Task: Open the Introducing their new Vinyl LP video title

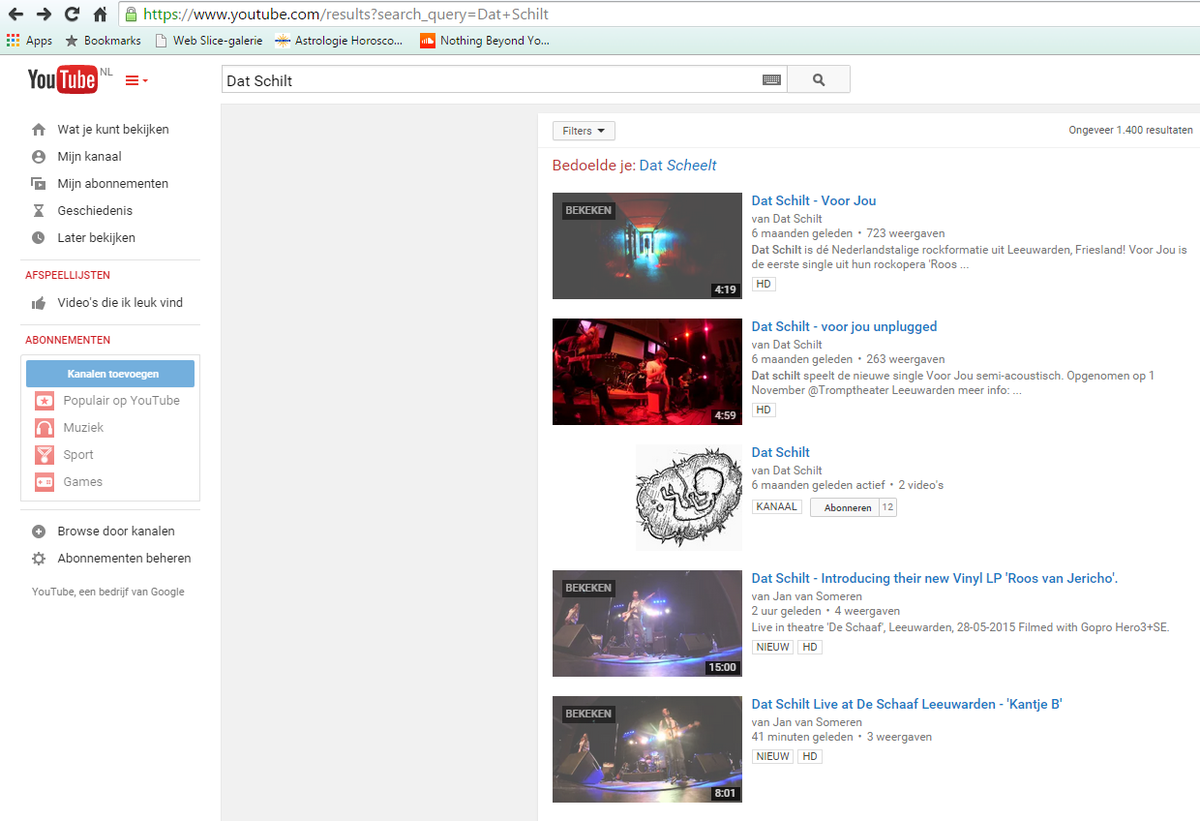Action: tap(935, 579)
